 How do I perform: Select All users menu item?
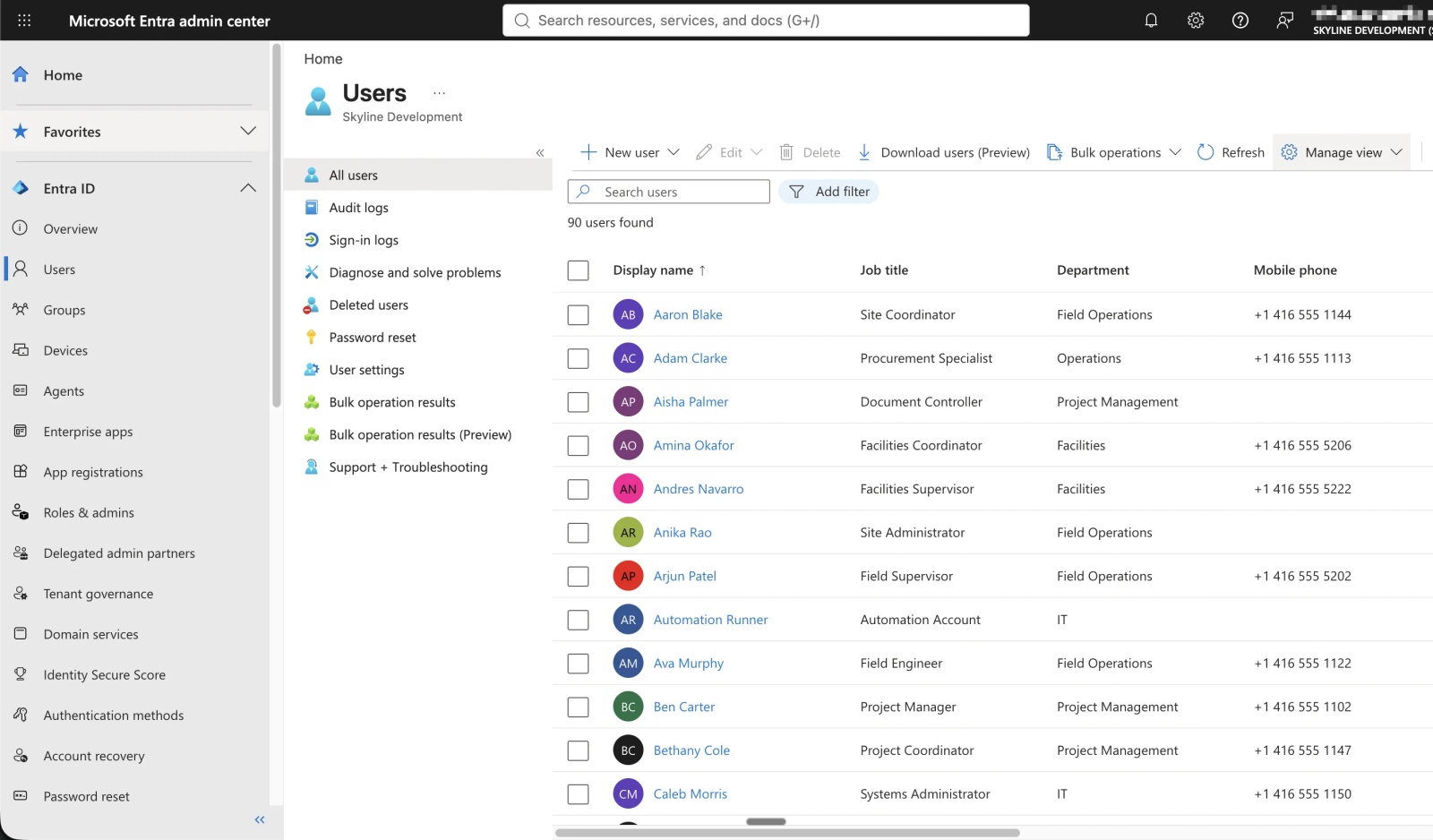[418, 176]
